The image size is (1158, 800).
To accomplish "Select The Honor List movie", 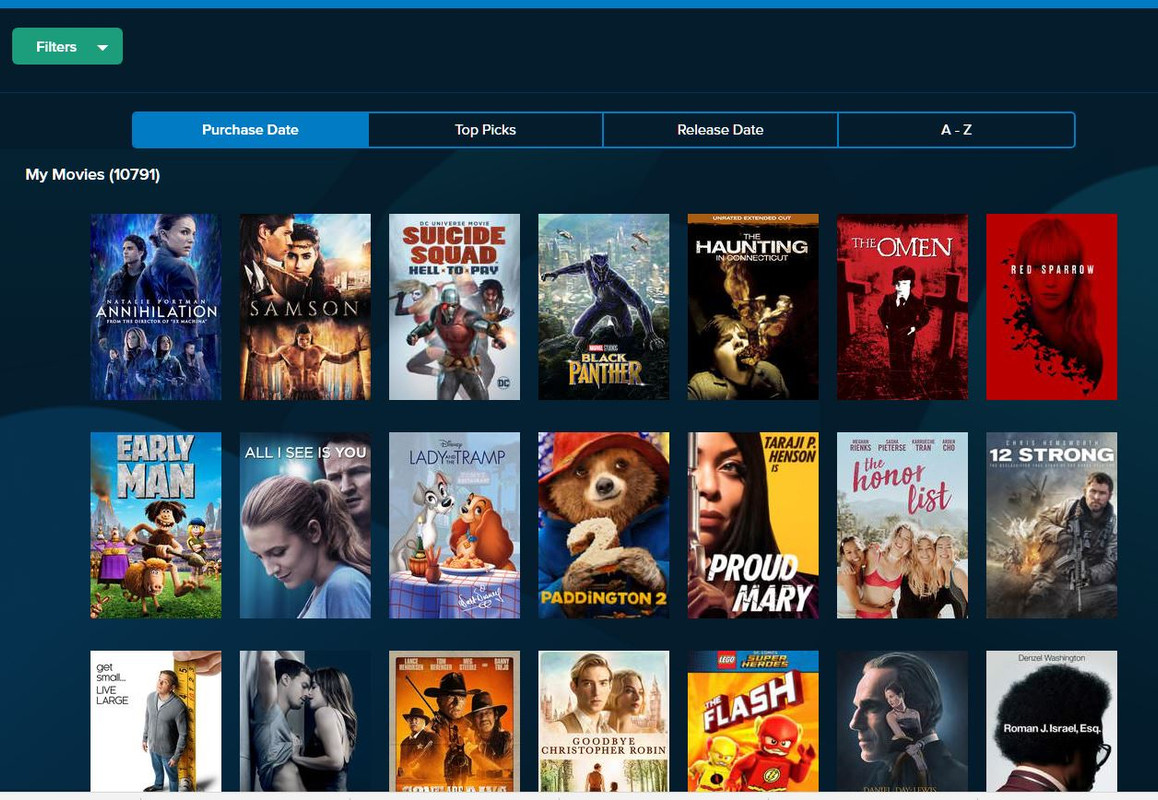I will click(x=902, y=525).
